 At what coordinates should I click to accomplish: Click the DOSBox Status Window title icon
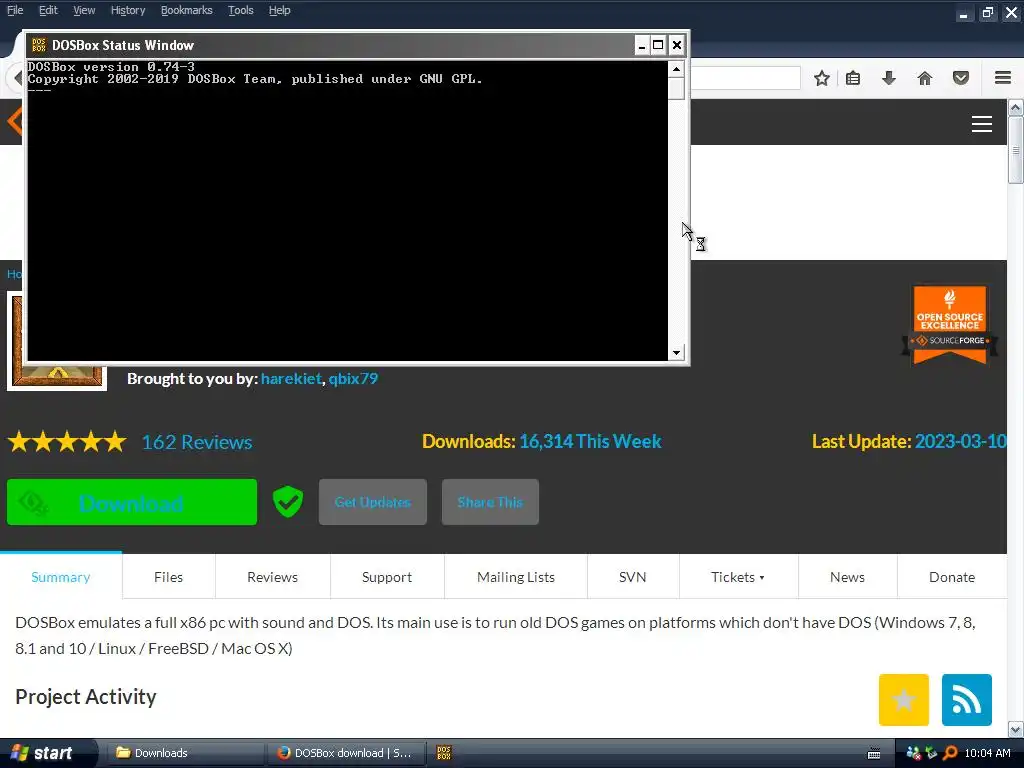[39, 45]
